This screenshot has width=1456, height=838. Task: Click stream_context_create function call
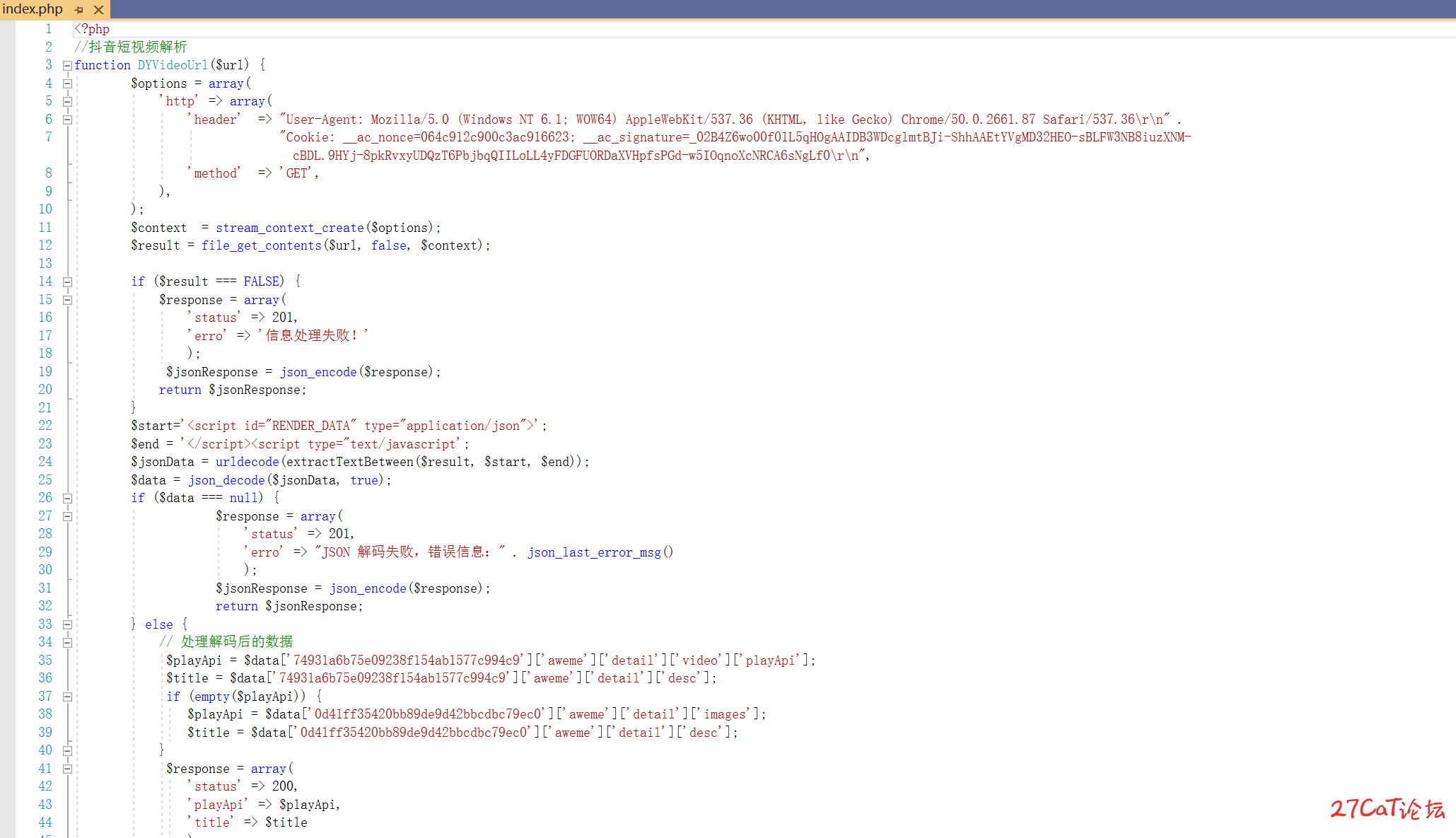click(x=290, y=228)
